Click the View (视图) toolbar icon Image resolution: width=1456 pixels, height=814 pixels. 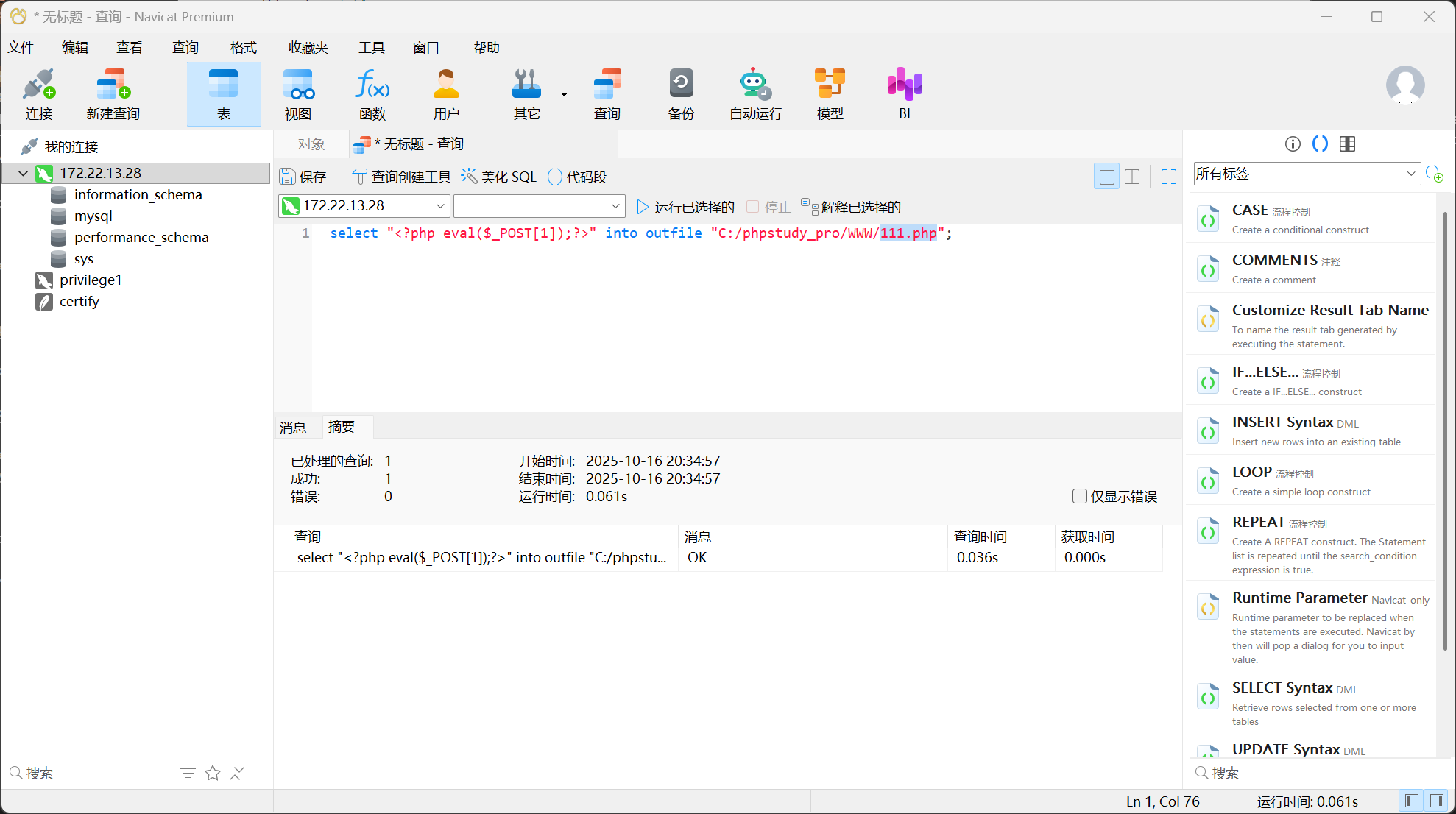pos(298,93)
